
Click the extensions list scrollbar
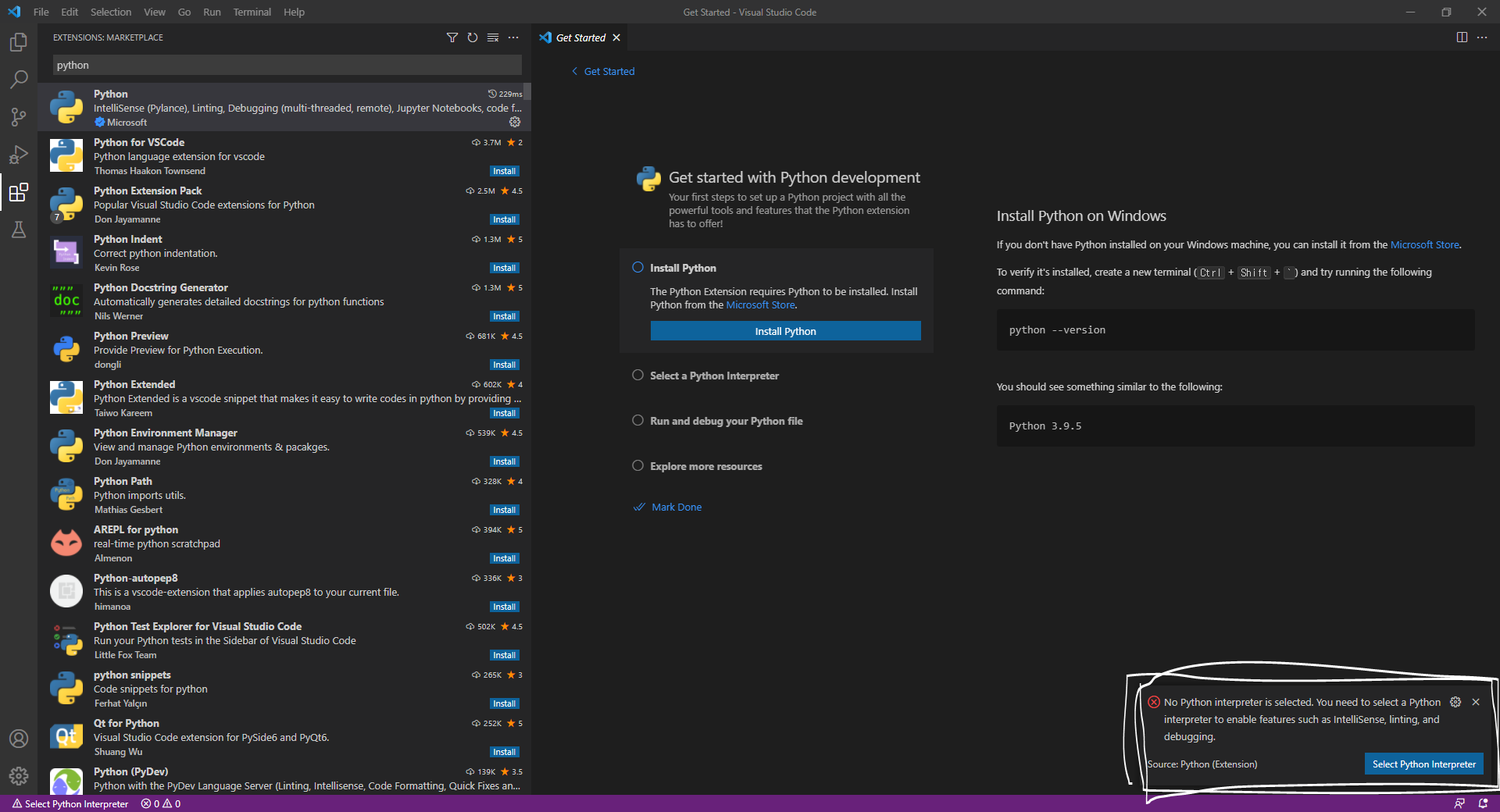[x=527, y=91]
